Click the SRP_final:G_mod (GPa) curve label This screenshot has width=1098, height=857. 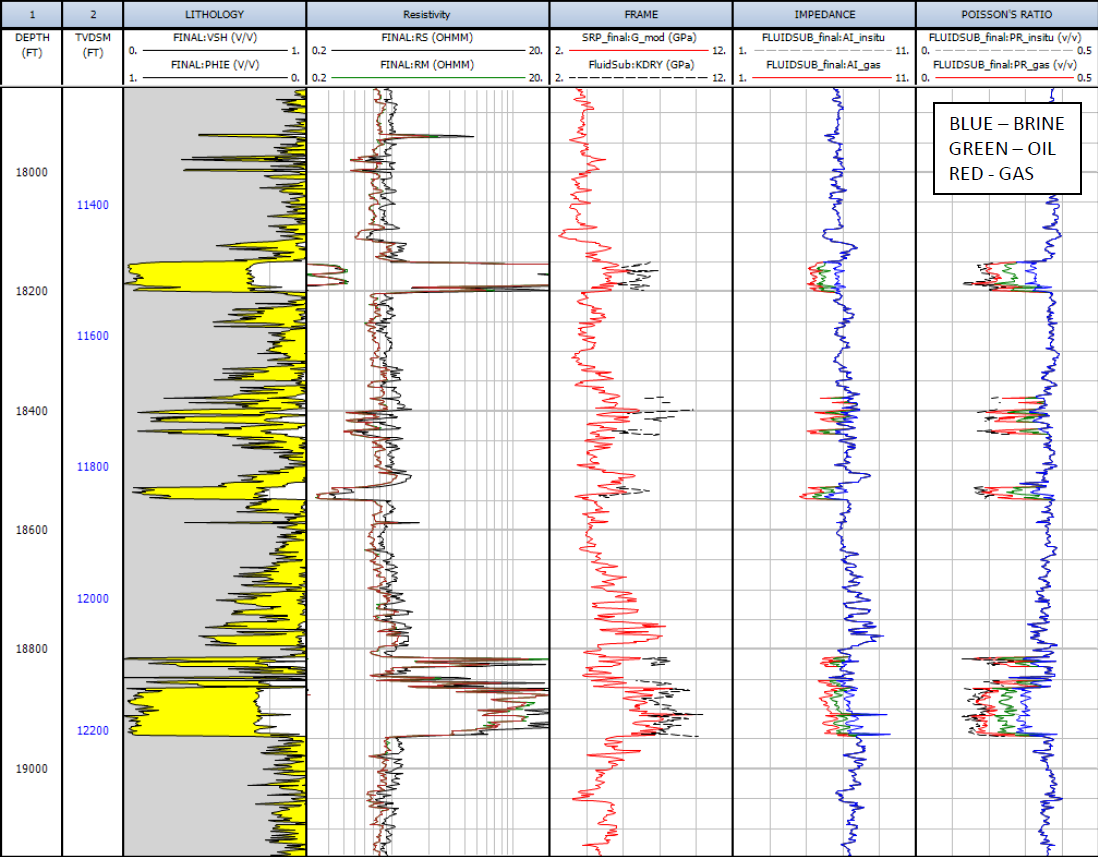coord(640,38)
